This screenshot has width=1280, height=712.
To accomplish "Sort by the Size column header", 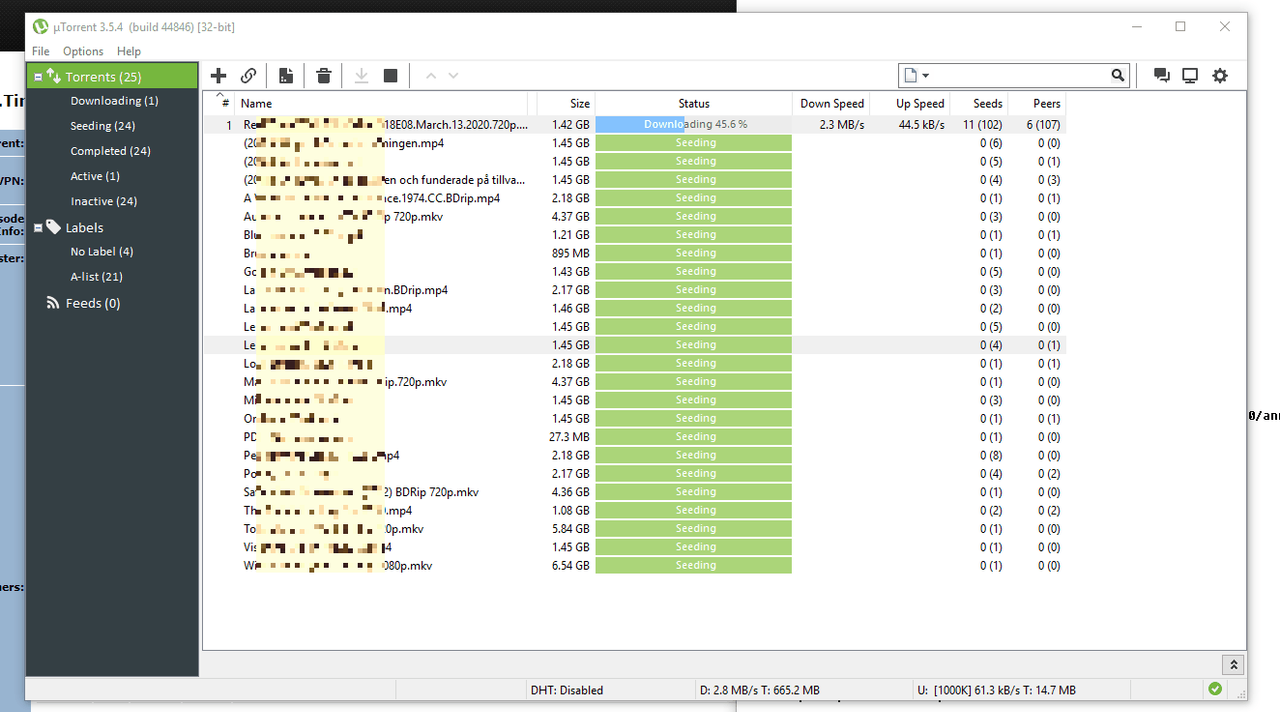I will [x=565, y=103].
